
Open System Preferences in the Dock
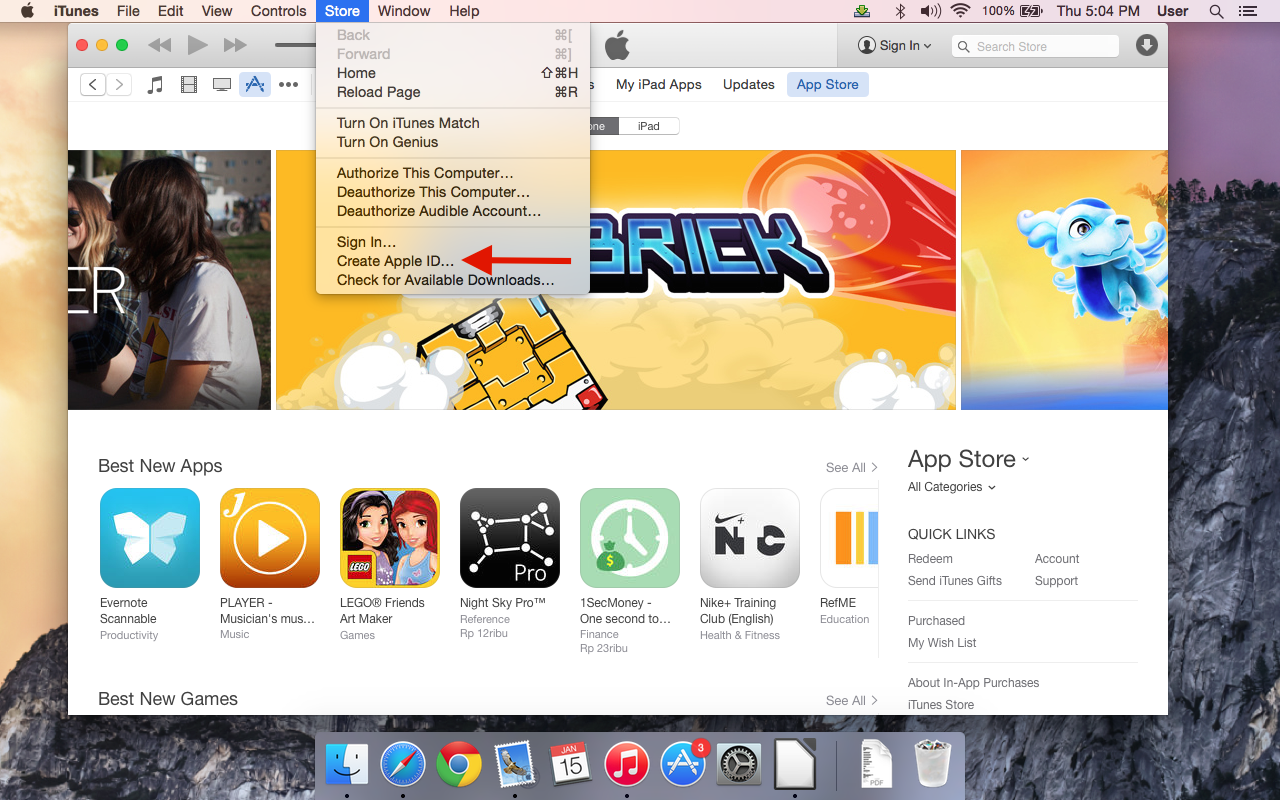739,765
